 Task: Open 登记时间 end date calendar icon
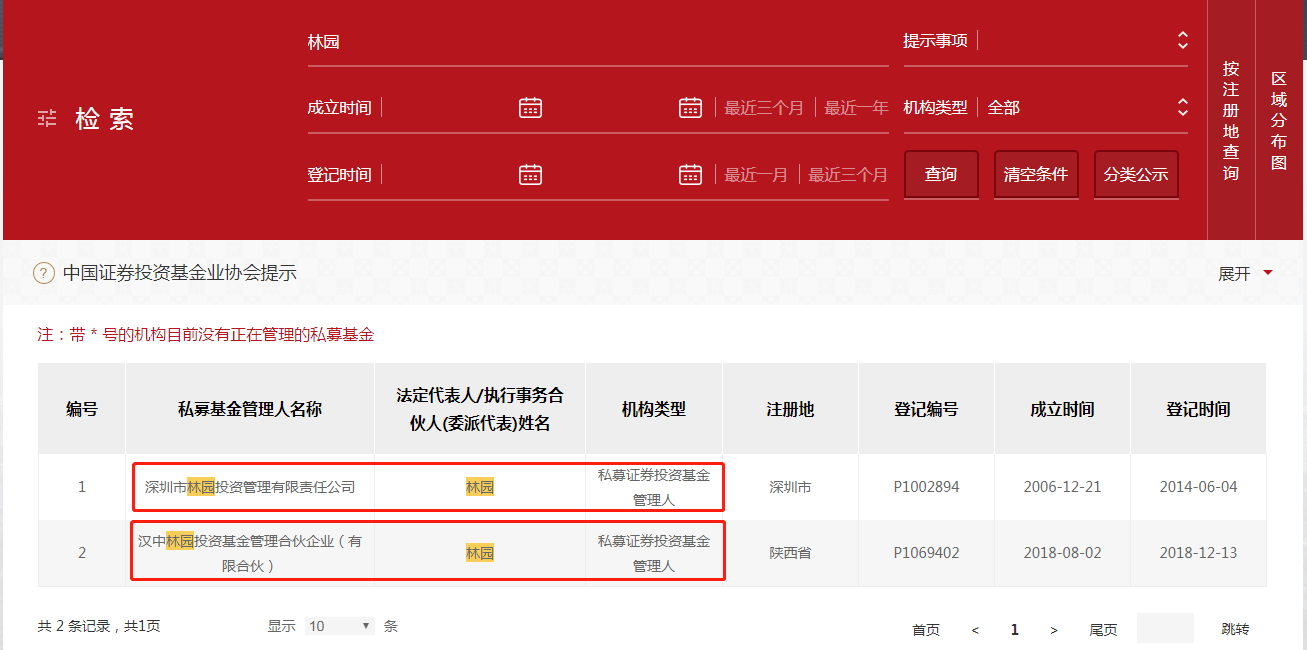(x=690, y=174)
